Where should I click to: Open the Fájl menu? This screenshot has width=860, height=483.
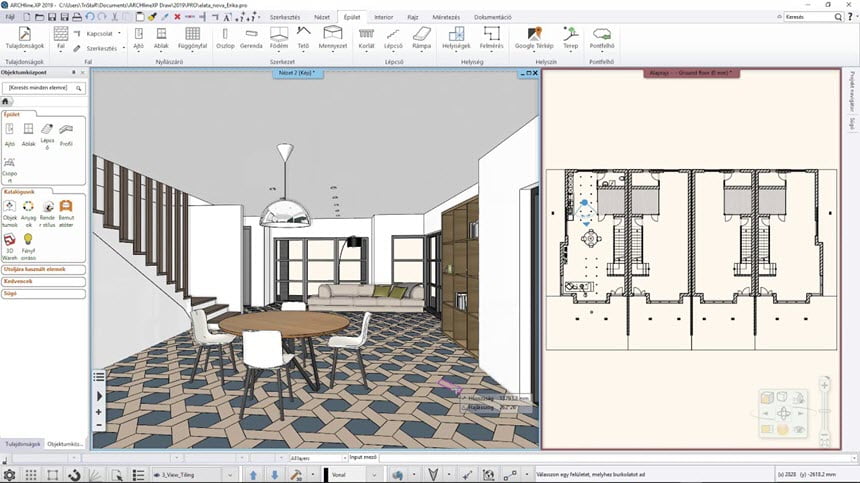(x=10, y=17)
